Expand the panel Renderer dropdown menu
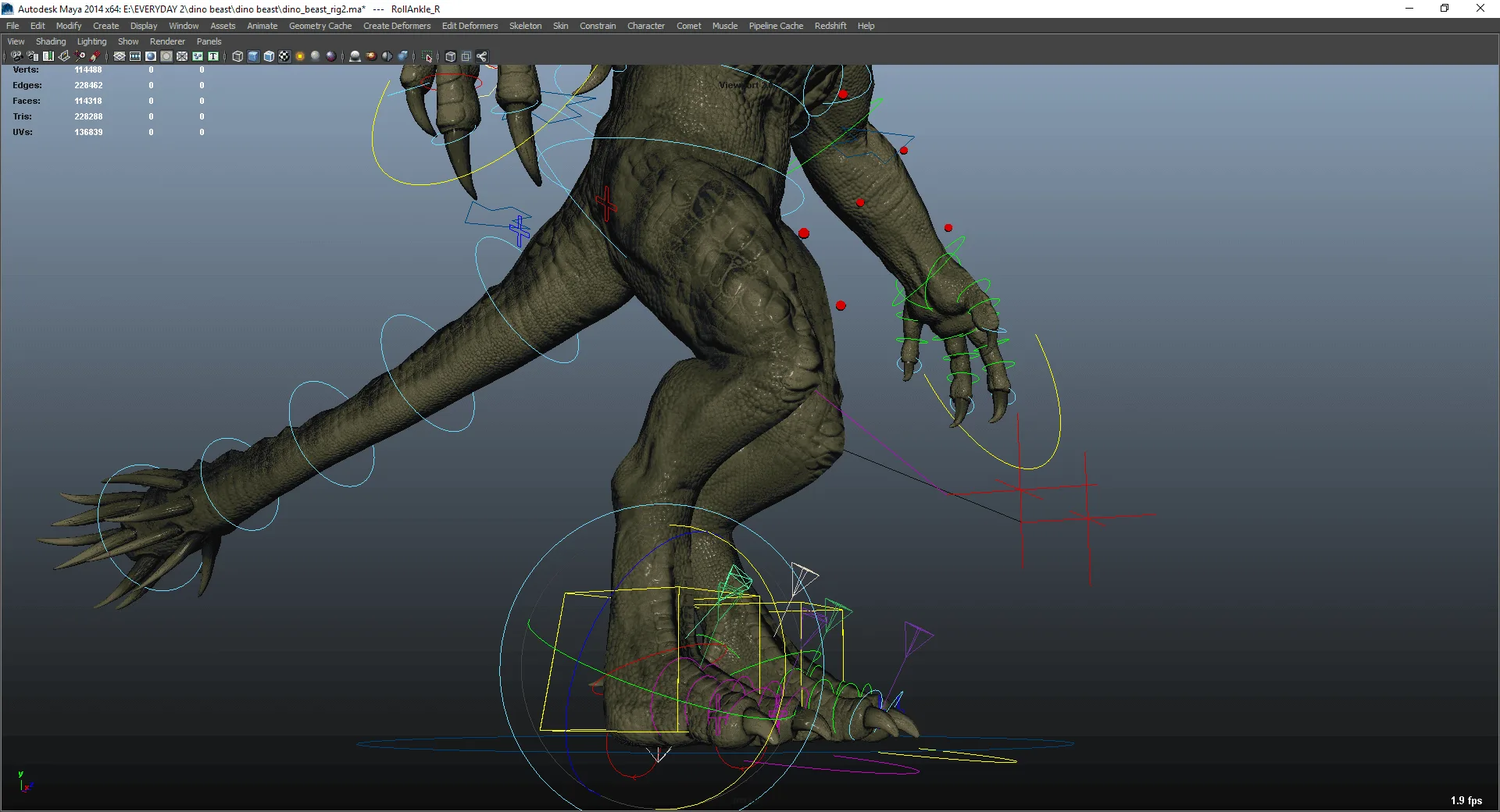 tap(167, 41)
